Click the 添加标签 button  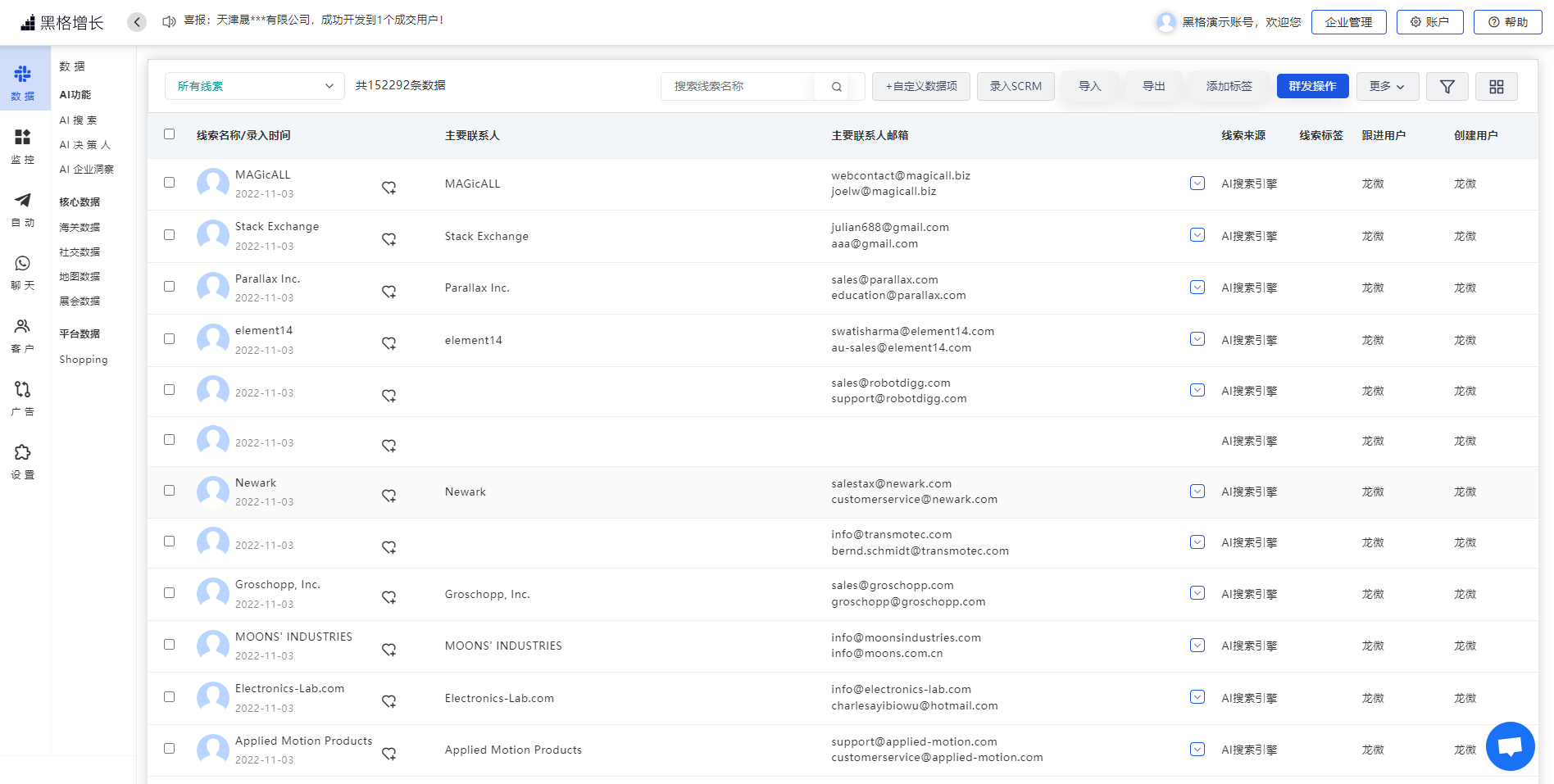tap(1229, 86)
